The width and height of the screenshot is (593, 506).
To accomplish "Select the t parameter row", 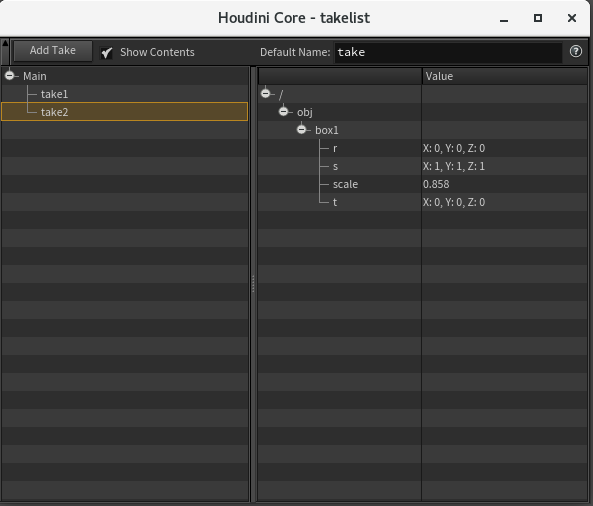I will [x=422, y=202].
